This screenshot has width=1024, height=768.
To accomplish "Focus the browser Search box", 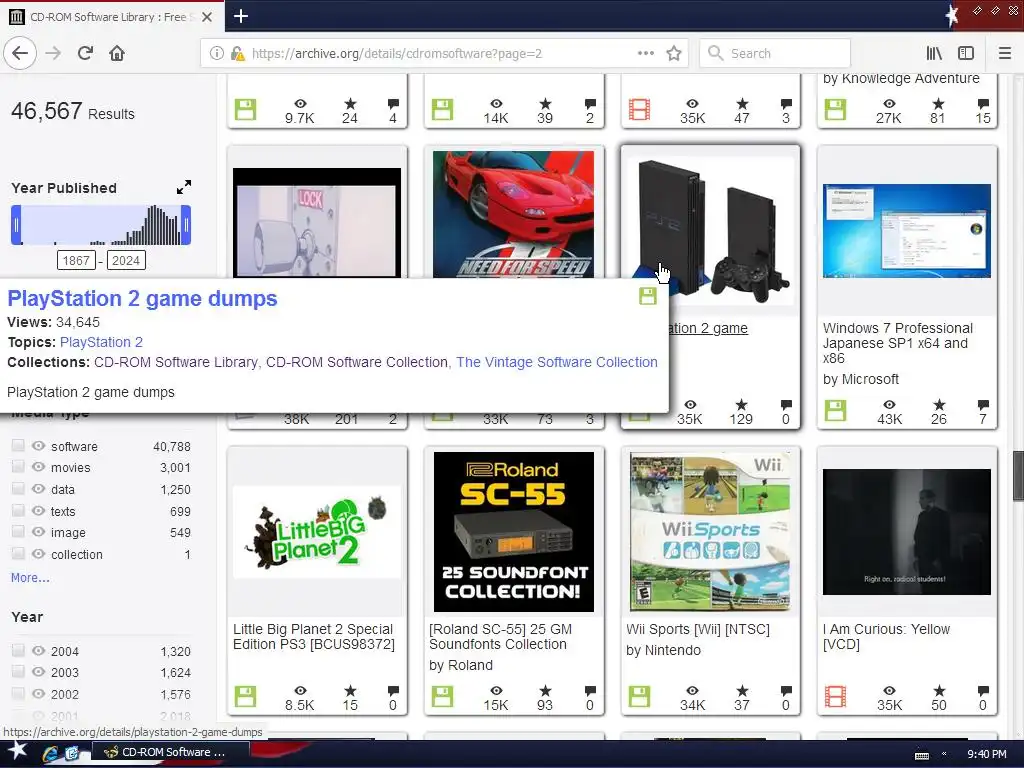I will tap(775, 53).
